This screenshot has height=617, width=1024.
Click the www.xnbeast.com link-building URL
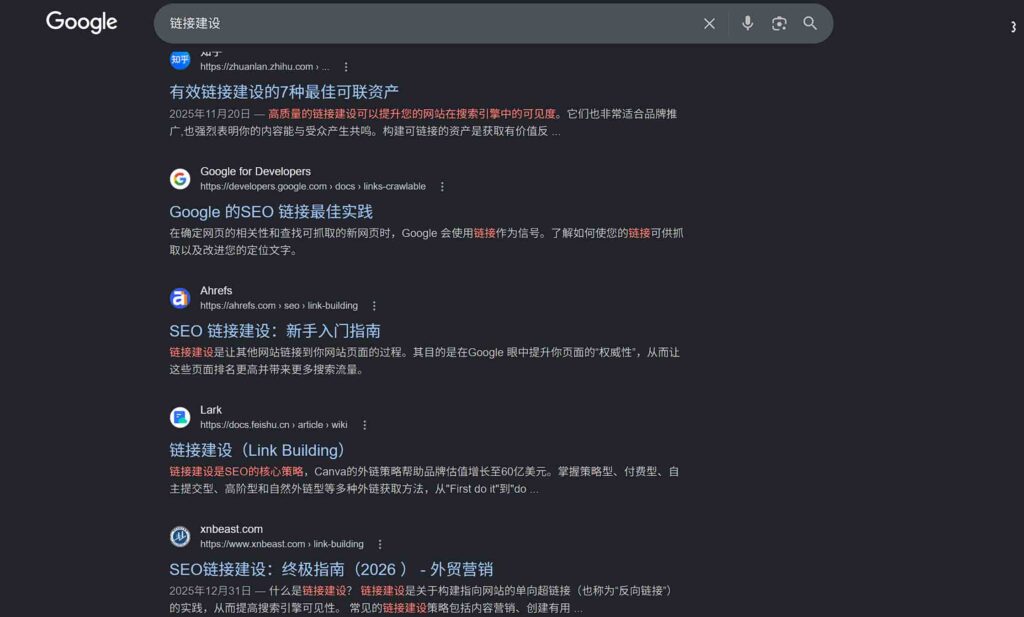click(282, 544)
